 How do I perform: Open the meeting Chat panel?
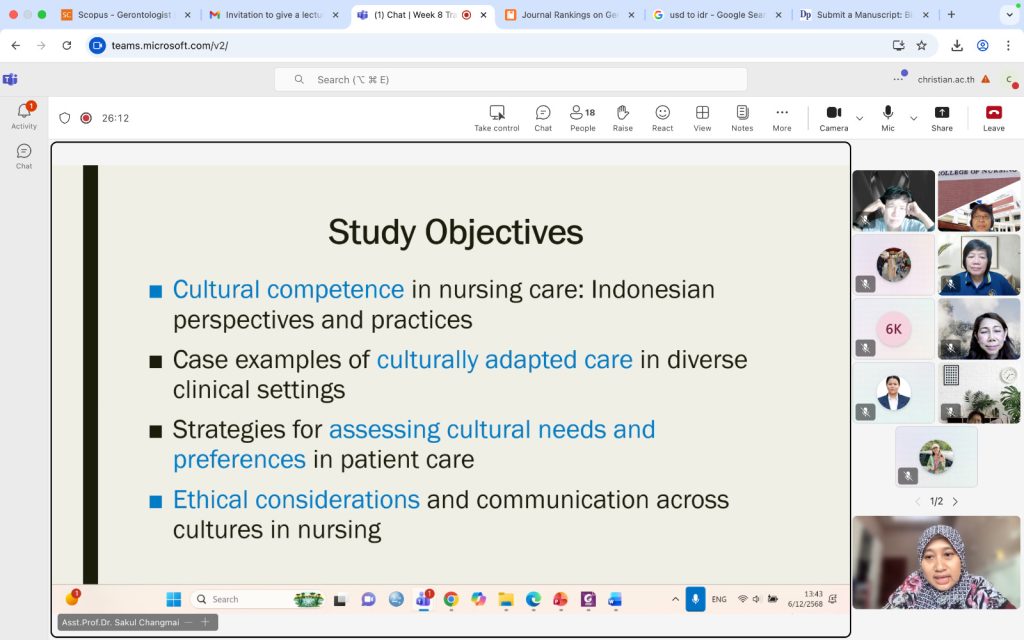542,117
